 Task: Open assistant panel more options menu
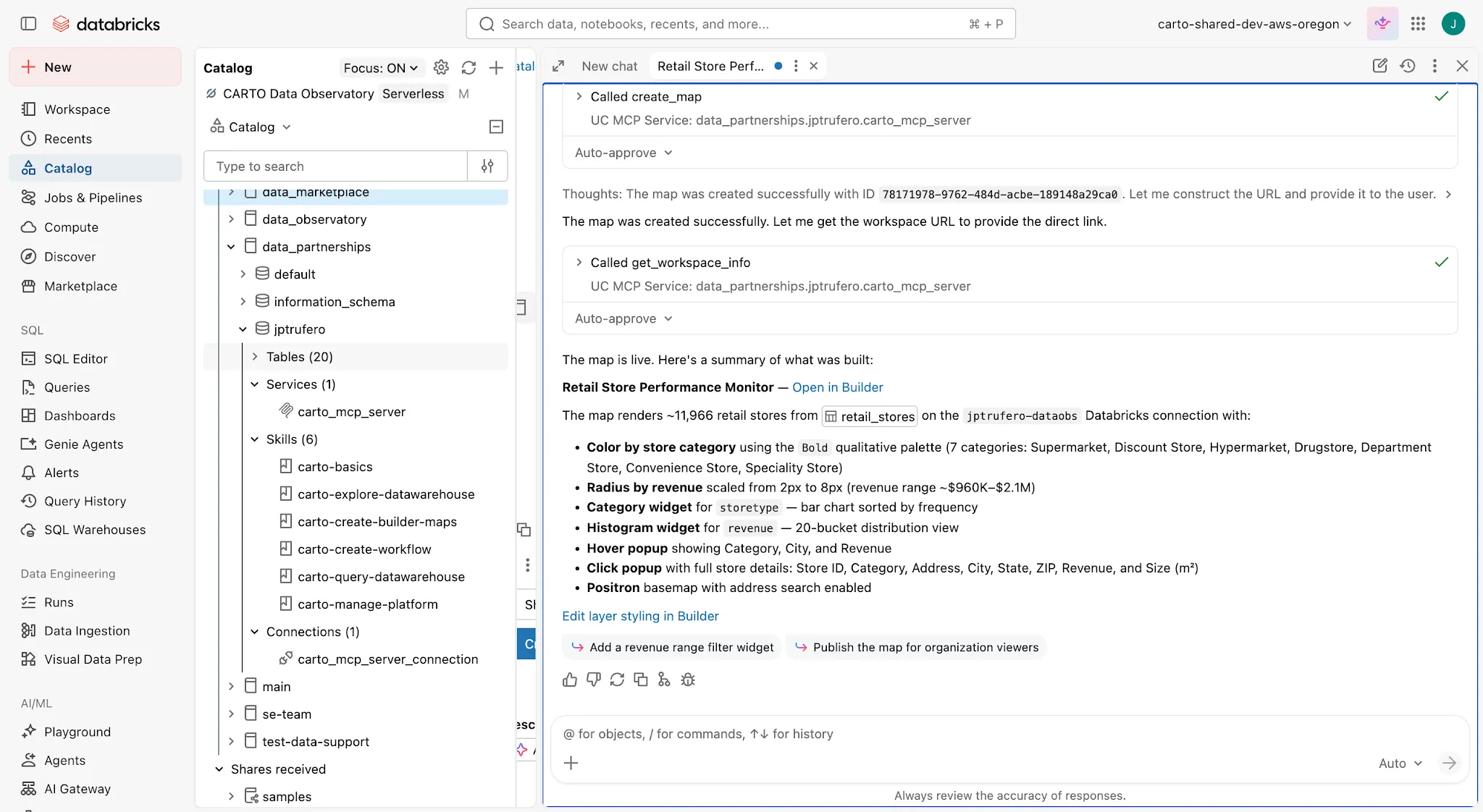(1434, 66)
